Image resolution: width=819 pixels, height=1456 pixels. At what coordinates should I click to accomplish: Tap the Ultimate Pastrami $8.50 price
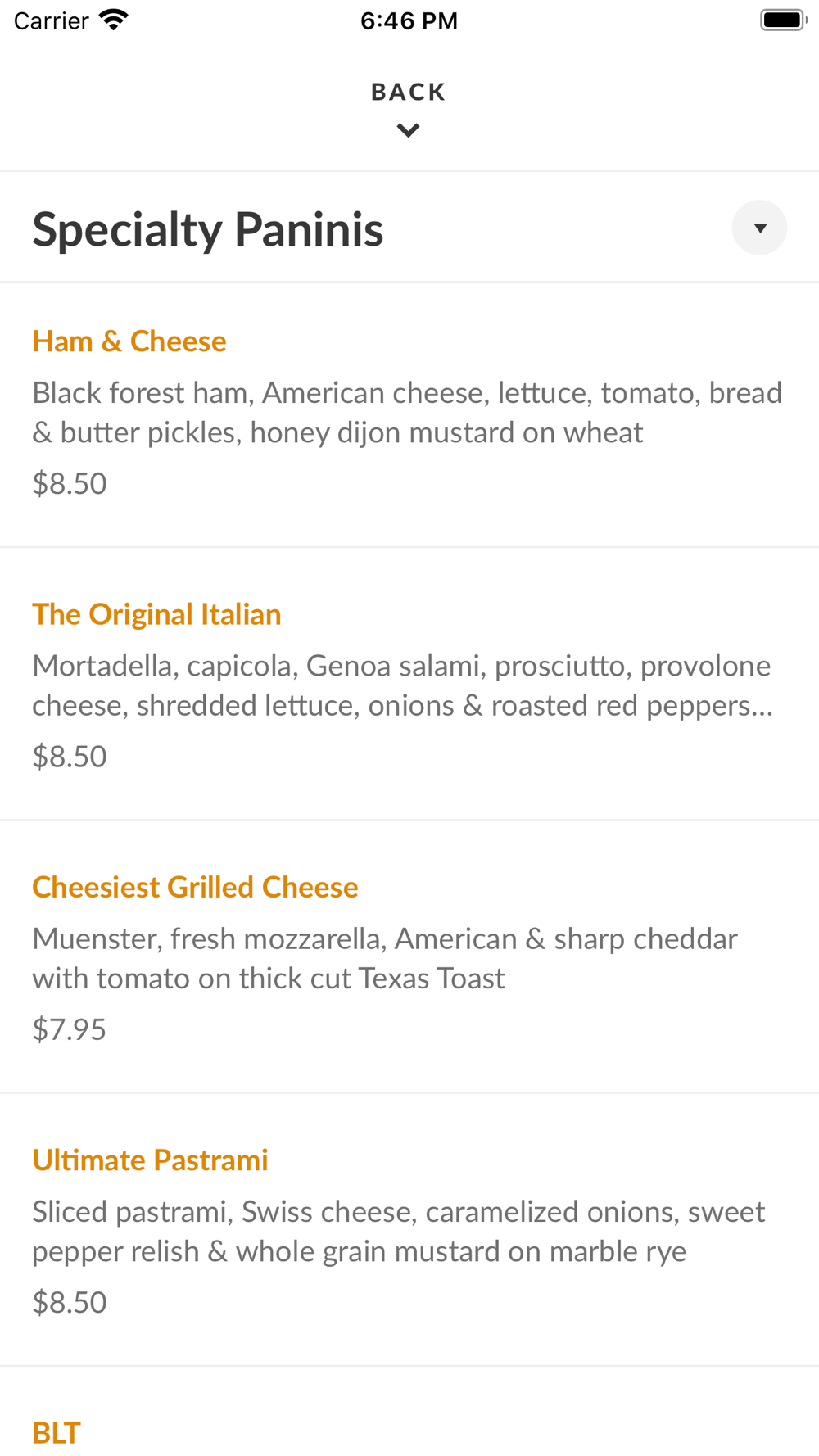[70, 1302]
